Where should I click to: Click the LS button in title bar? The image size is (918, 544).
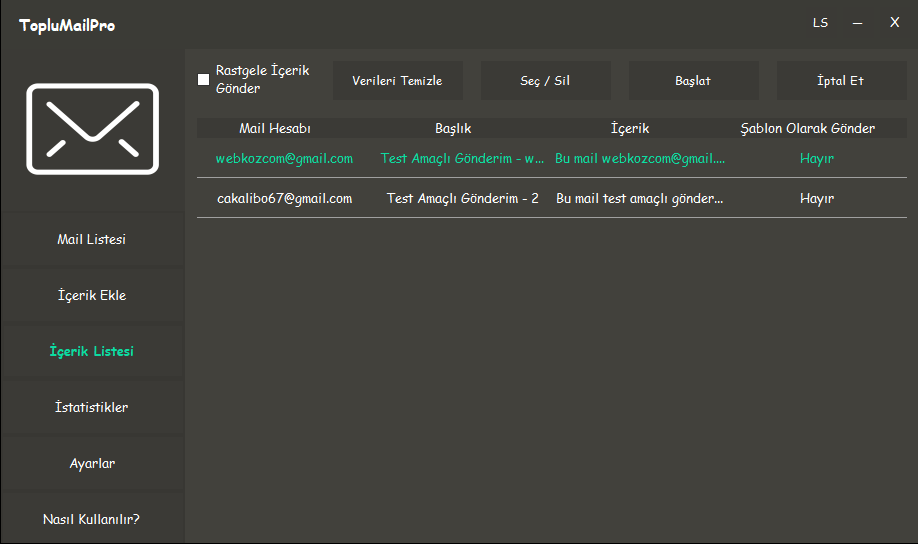click(820, 23)
